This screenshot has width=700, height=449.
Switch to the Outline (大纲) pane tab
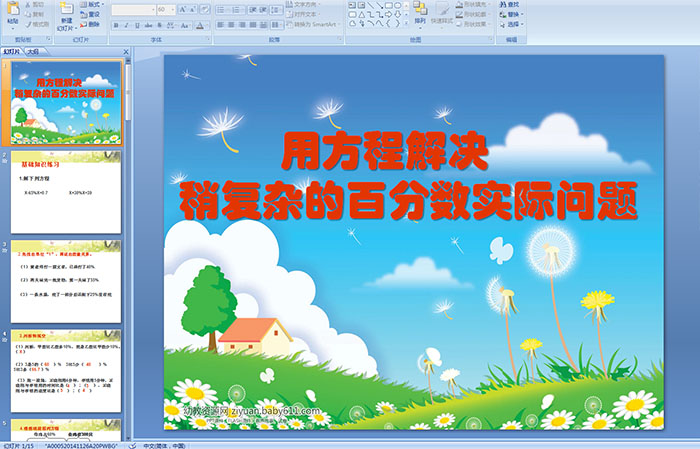click(33, 52)
